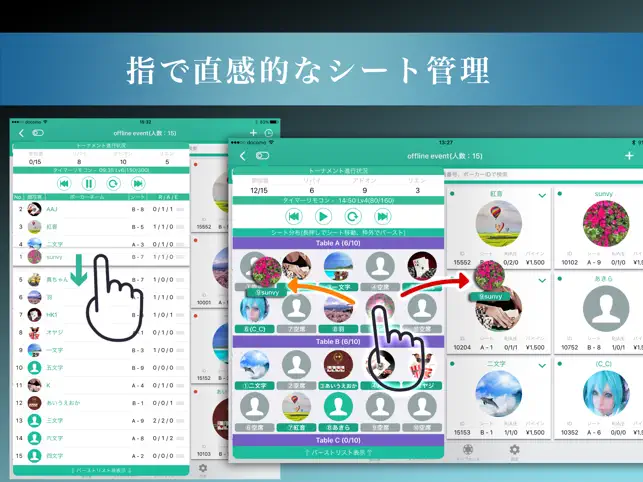Tap Table B seat 1 二文字 dolphin avatar

255,365
